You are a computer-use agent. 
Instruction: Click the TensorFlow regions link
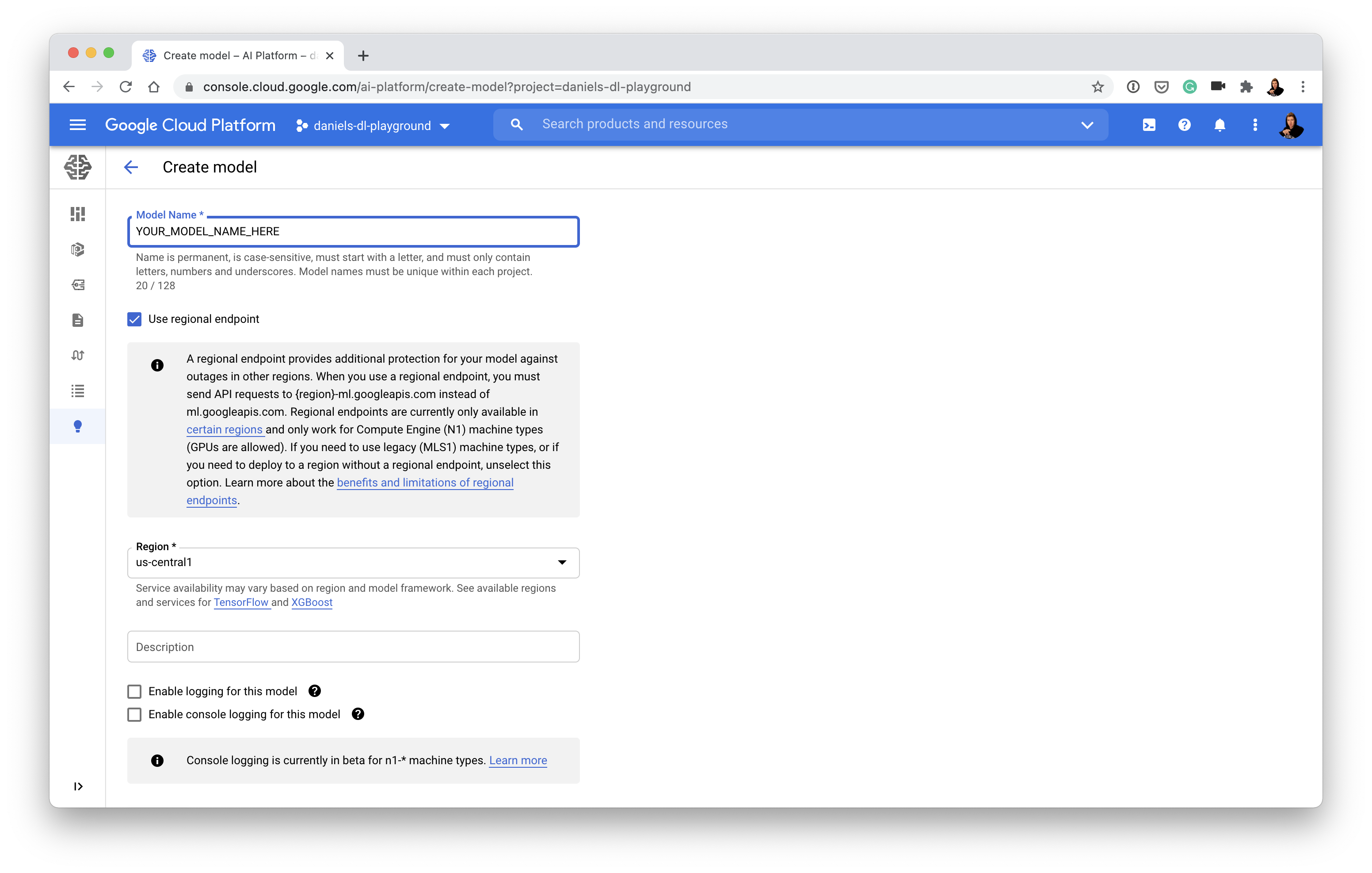pos(241,602)
